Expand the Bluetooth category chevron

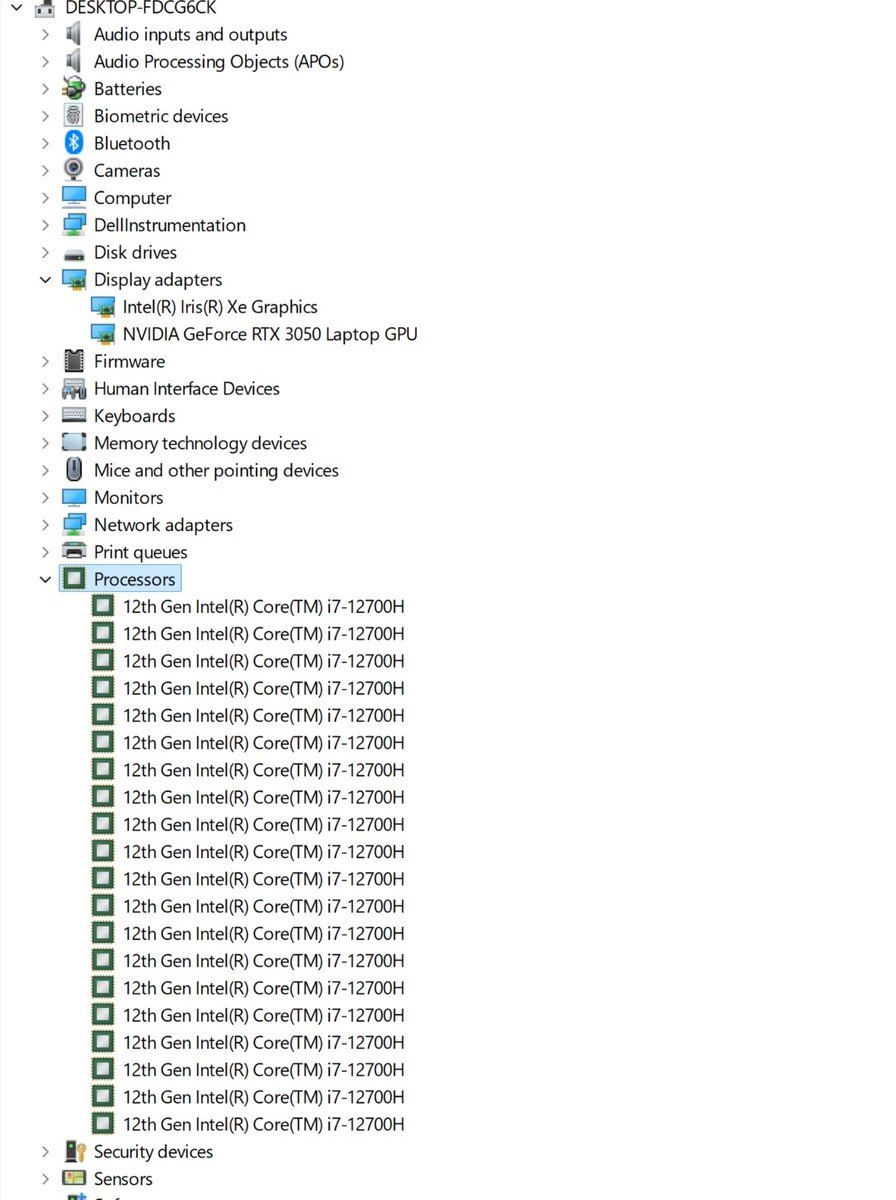(x=45, y=143)
